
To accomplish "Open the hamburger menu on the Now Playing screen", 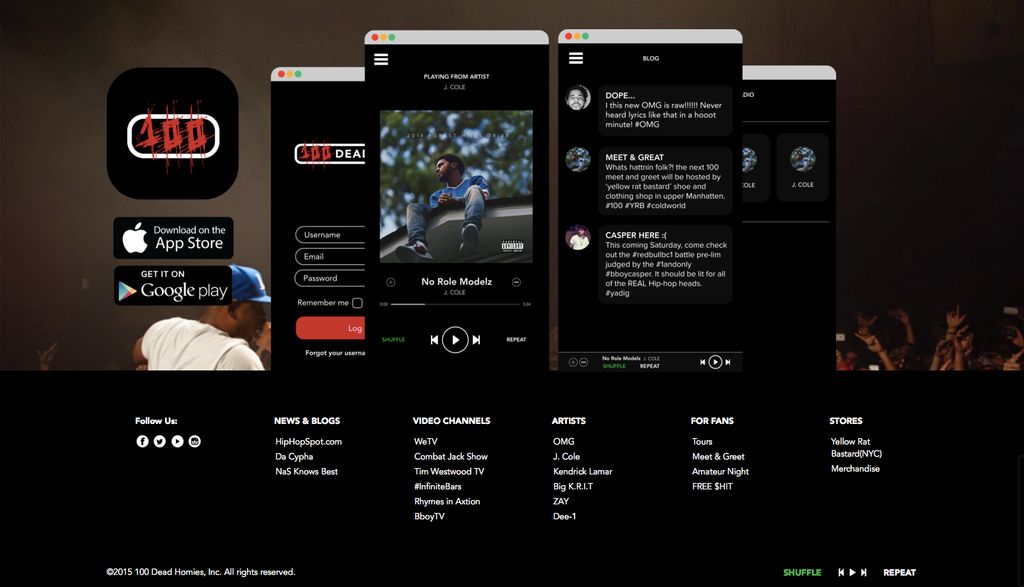I will [380, 58].
